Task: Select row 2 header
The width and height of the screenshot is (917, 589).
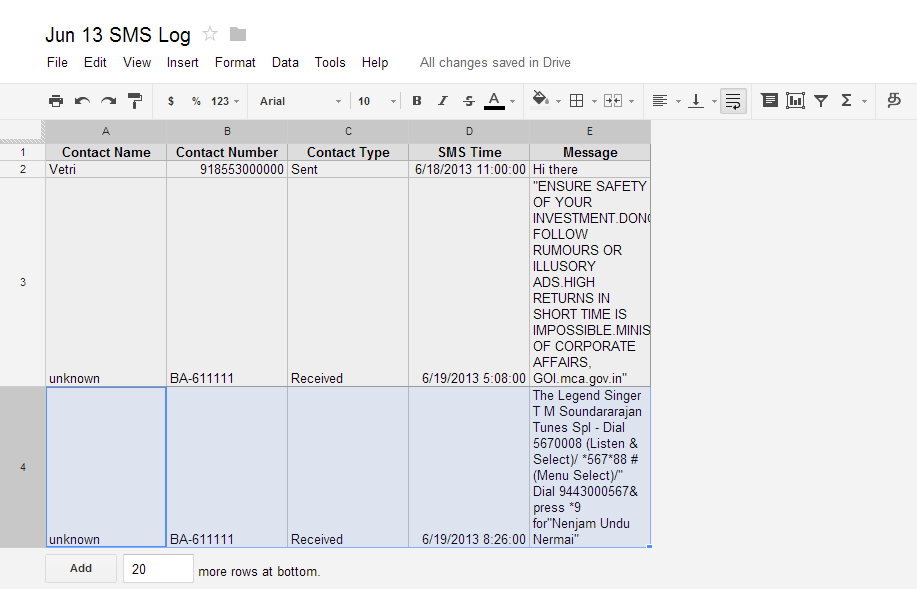Action: click(x=23, y=170)
